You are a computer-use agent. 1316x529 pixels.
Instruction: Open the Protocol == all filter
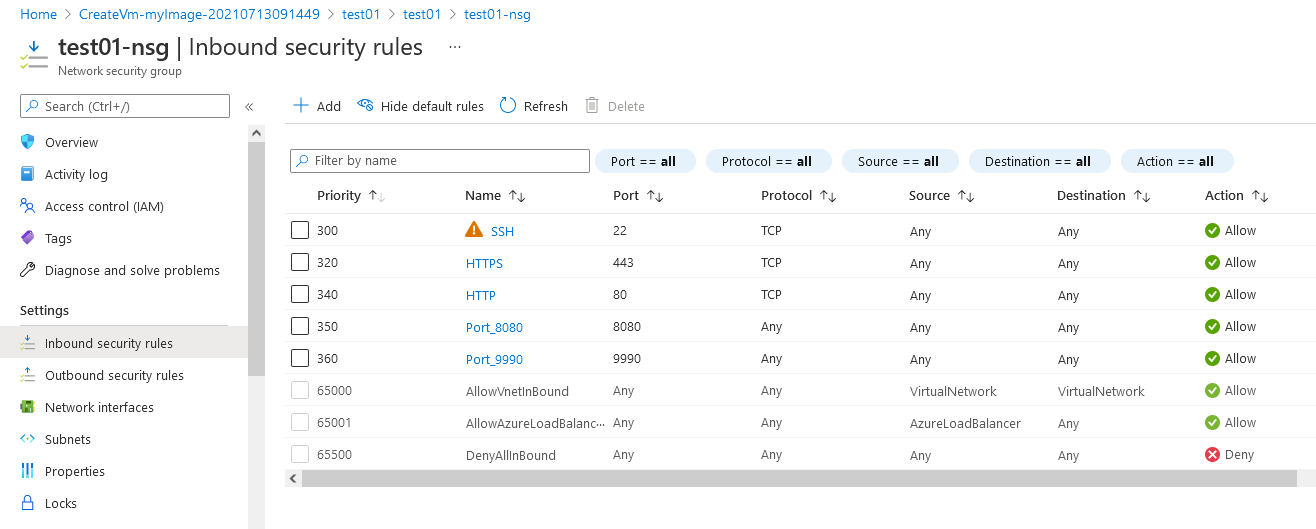pyautogui.click(x=766, y=161)
